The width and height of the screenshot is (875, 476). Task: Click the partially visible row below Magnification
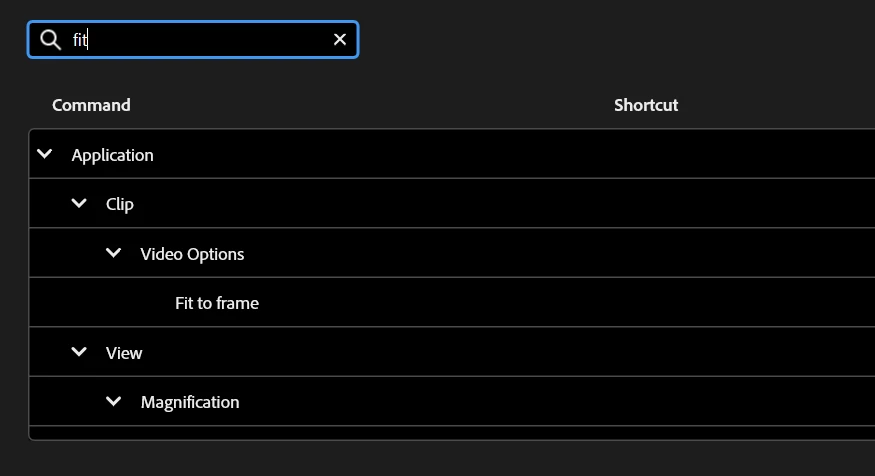(452, 433)
